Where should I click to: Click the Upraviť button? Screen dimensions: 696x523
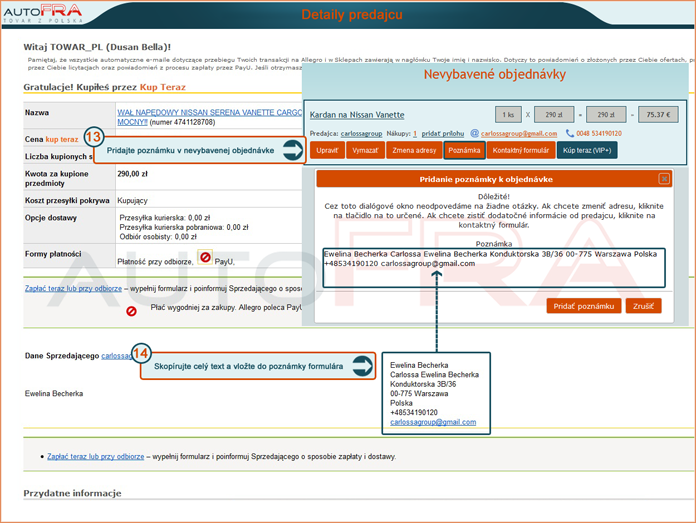pos(327,150)
